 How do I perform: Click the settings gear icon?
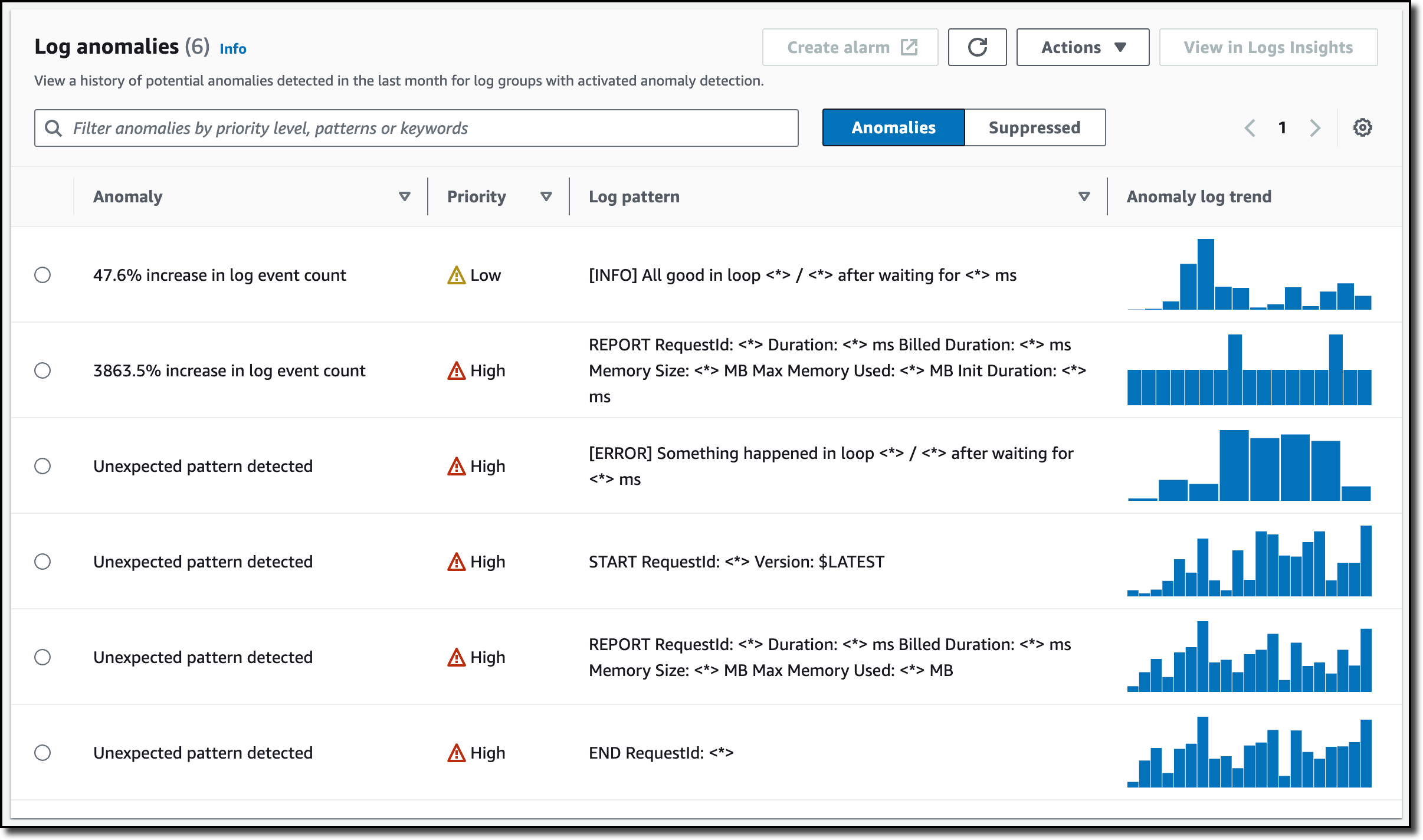pos(1362,127)
